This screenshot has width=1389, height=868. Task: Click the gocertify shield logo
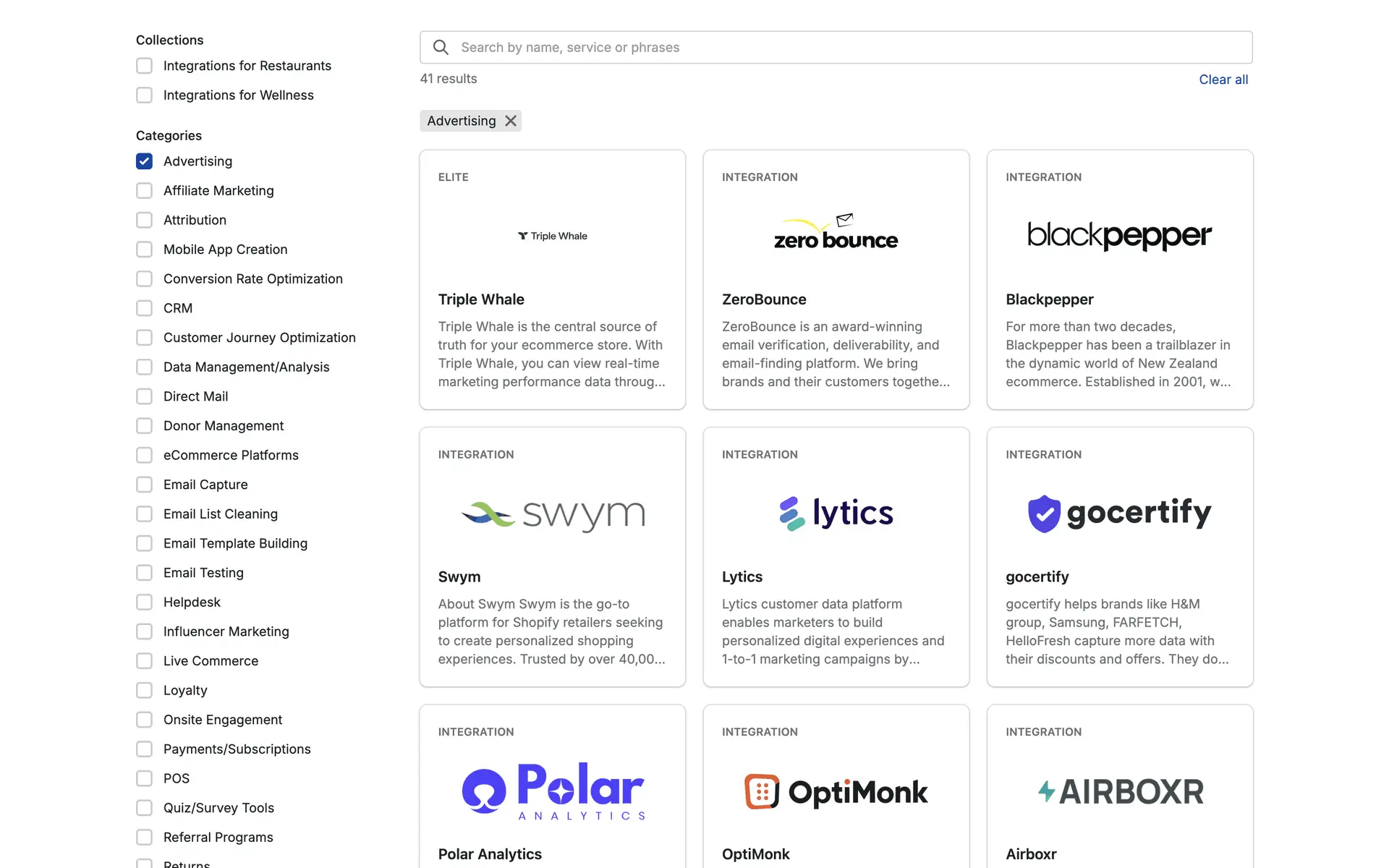point(1044,514)
